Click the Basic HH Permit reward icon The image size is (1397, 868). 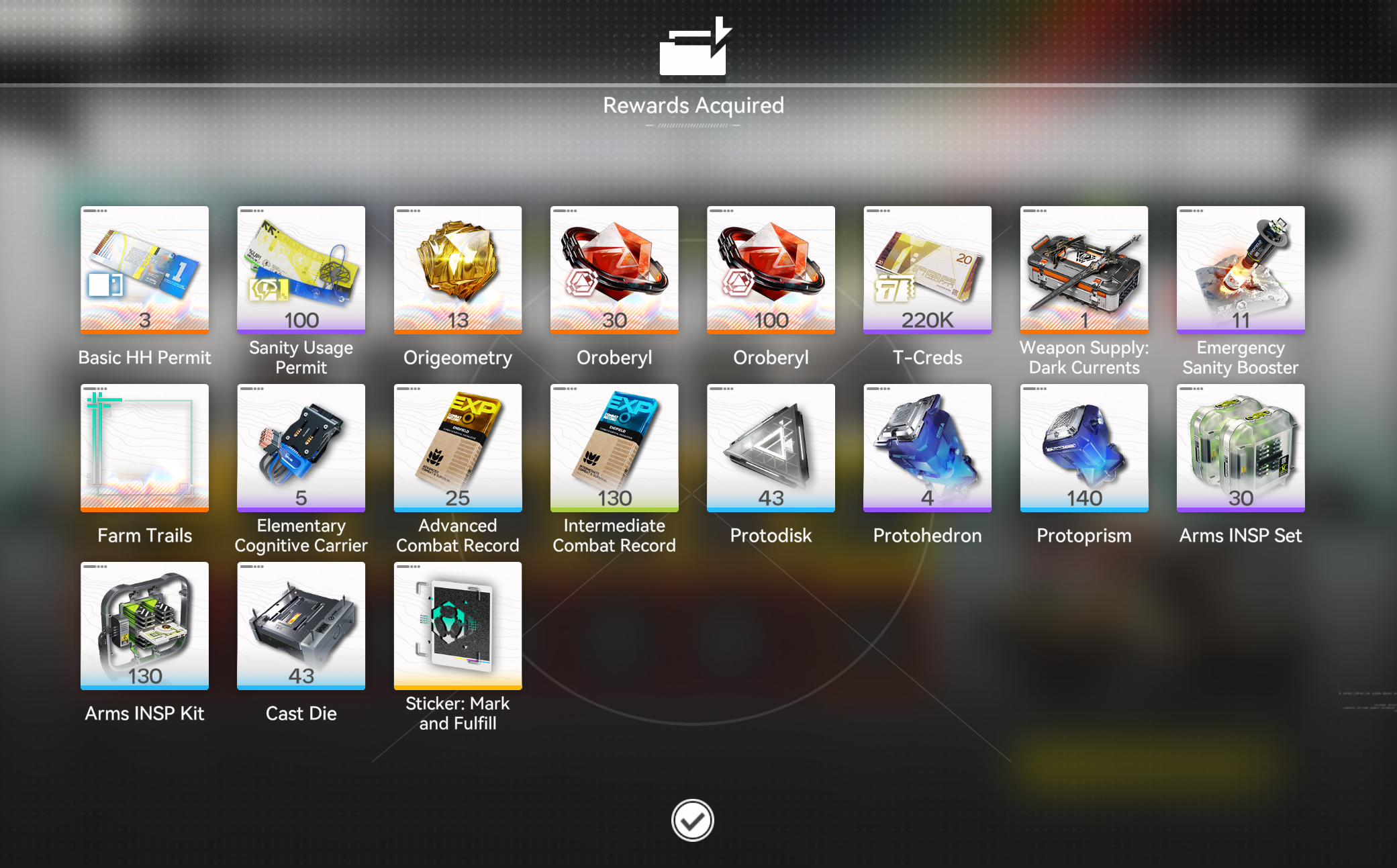click(x=144, y=269)
